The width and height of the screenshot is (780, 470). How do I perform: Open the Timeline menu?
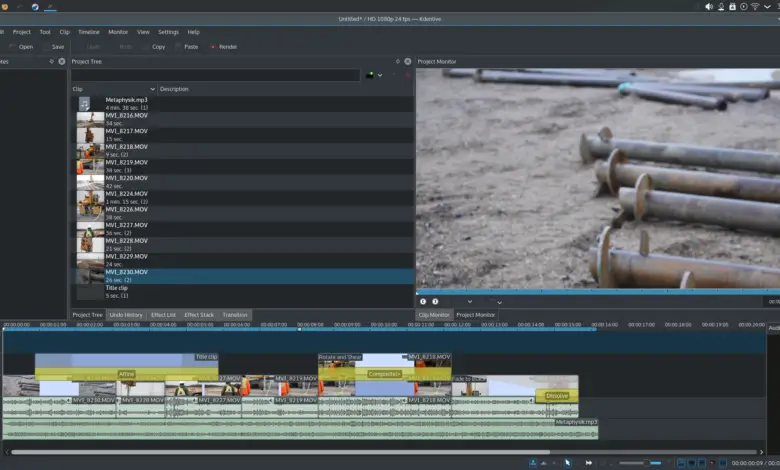click(88, 32)
